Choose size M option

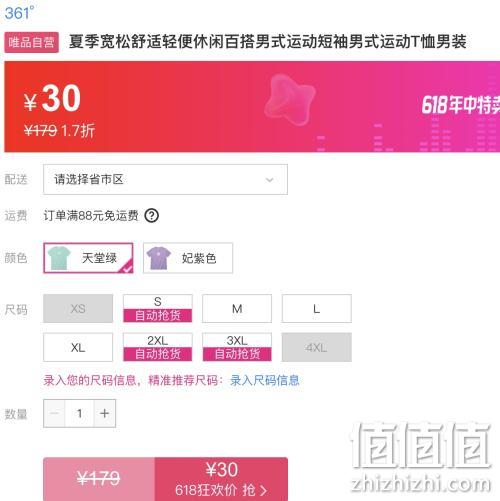(237, 308)
